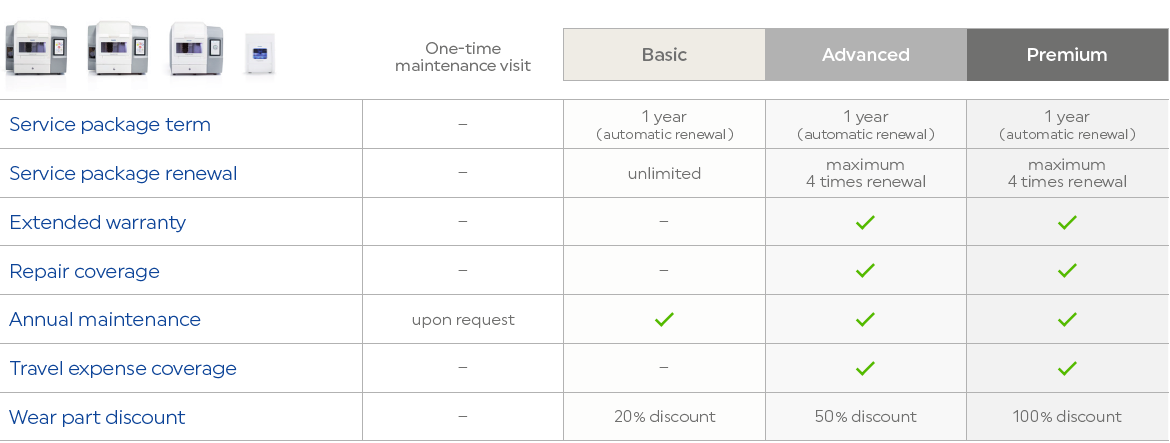The height and width of the screenshot is (443, 1170).
Task: Select the Basic package header
Action: (x=664, y=54)
